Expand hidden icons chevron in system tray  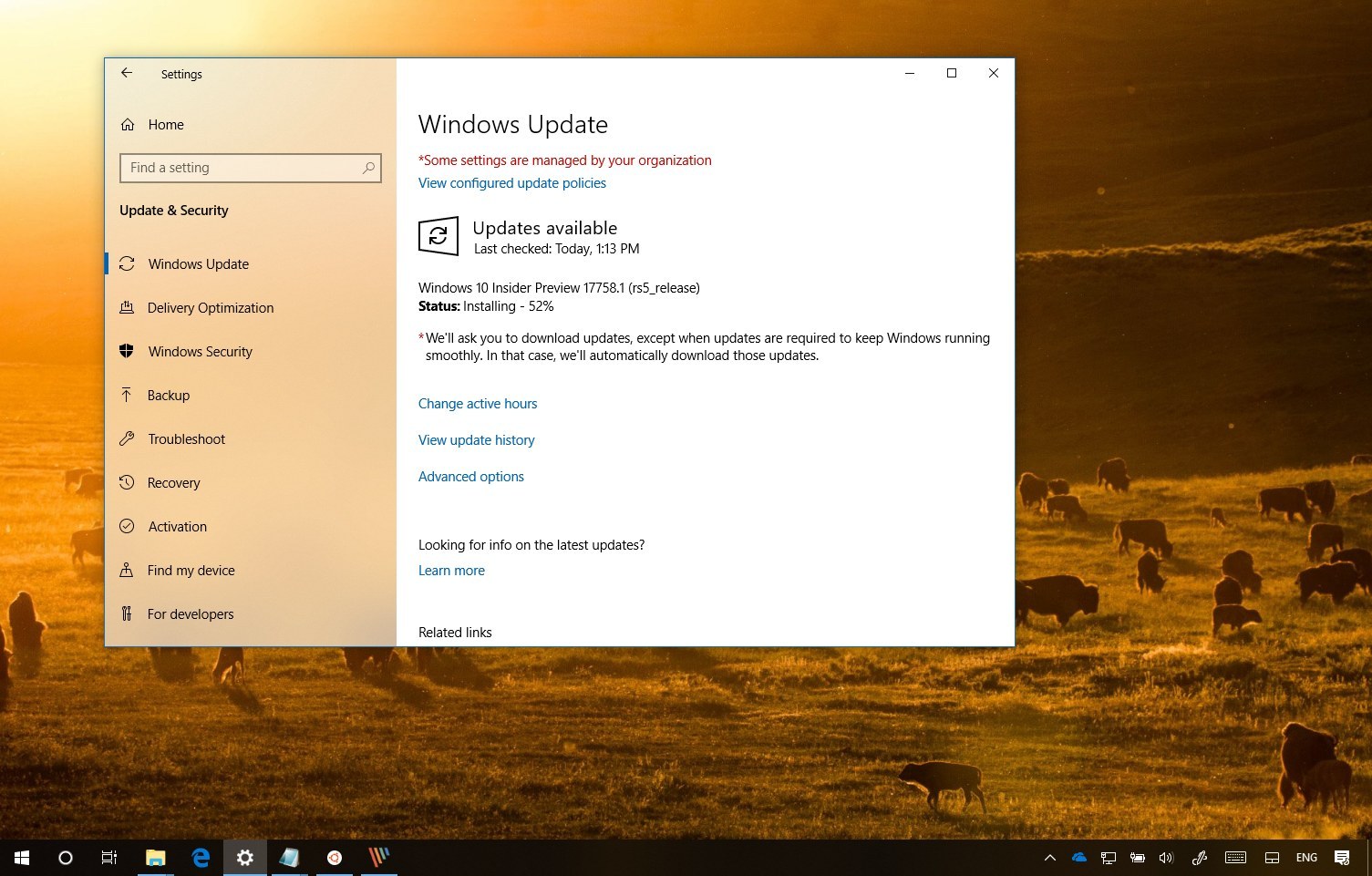(1050, 857)
